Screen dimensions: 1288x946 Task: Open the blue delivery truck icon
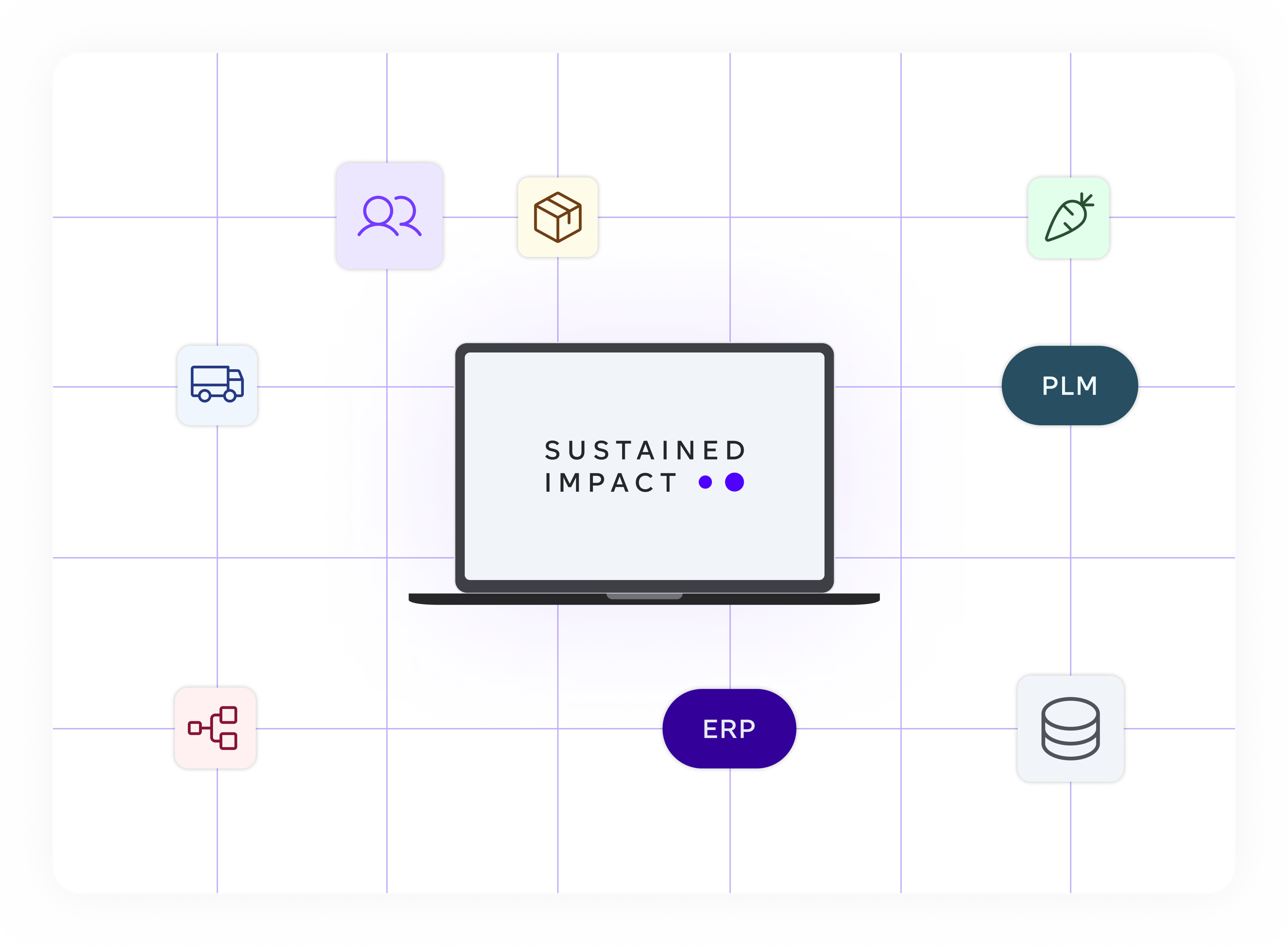[x=217, y=385]
